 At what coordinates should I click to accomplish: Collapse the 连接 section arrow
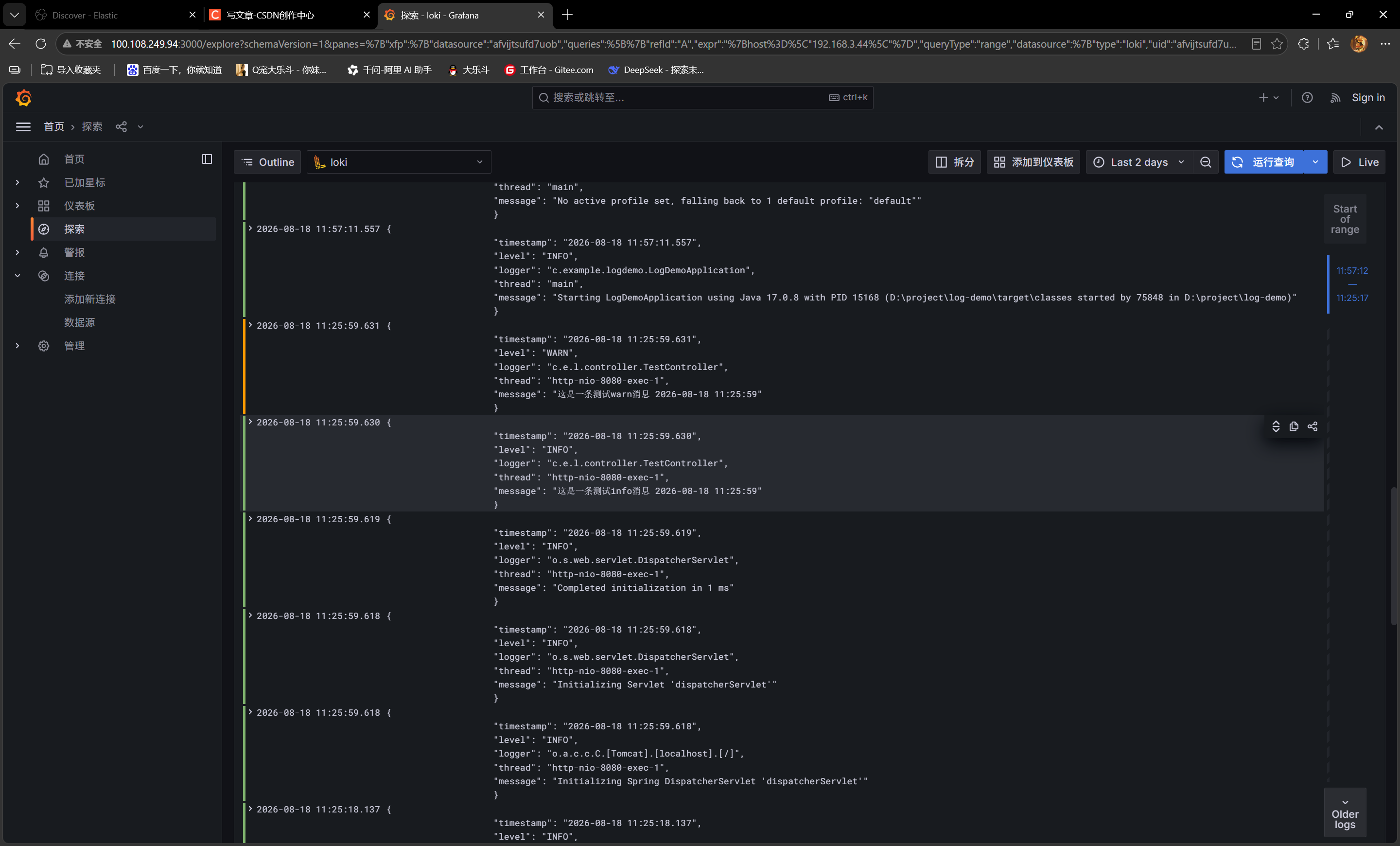(17, 276)
